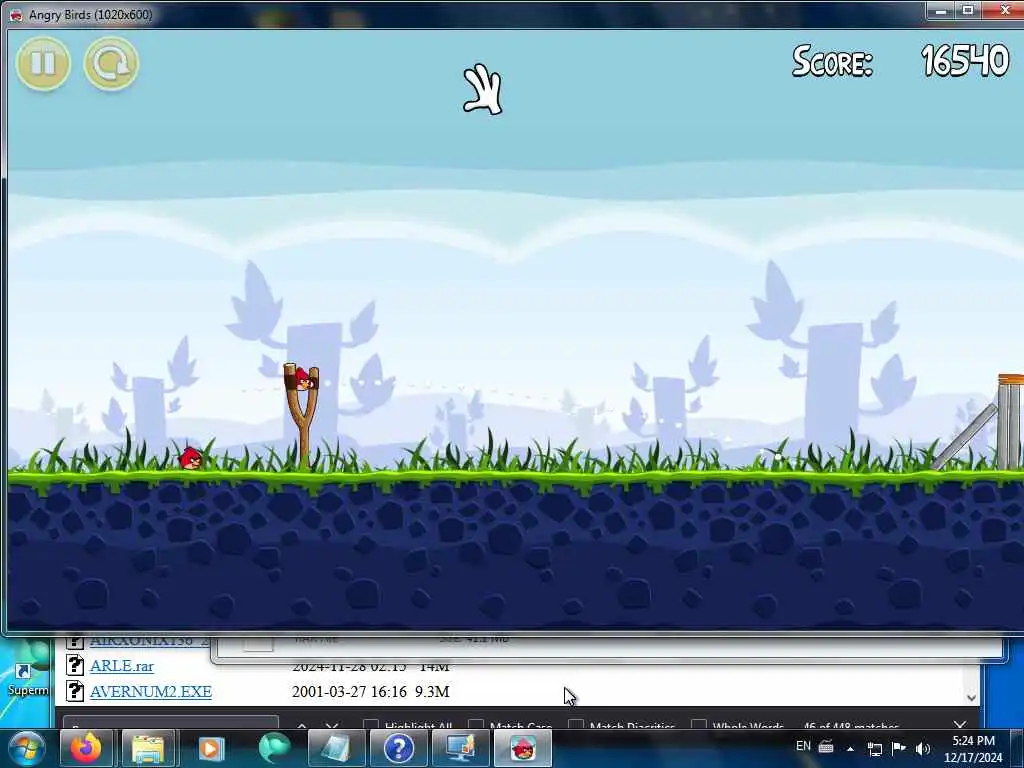1024x768 pixels.
Task: Pause the Angry Birds game
Action: [x=43, y=63]
